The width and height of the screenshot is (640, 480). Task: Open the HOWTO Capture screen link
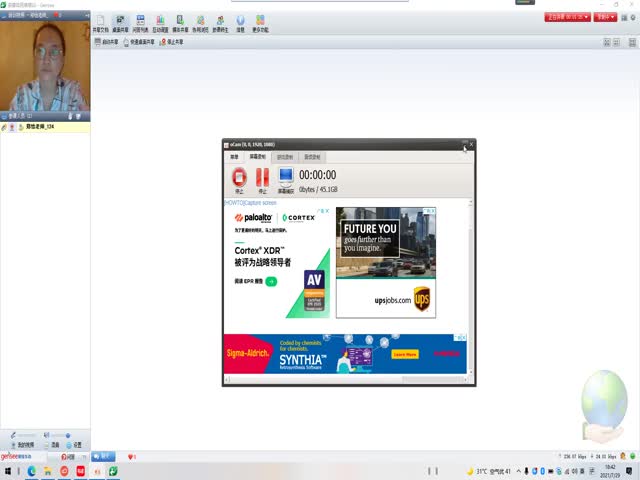(251, 203)
